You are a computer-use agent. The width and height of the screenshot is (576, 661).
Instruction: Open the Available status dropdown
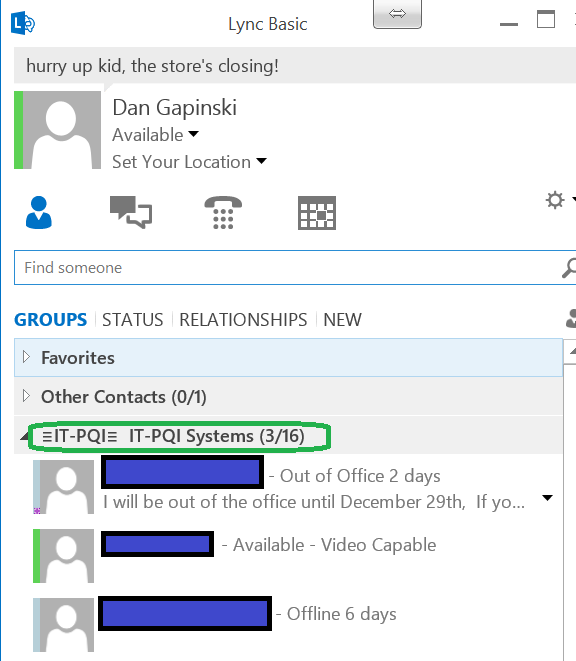(x=155, y=135)
